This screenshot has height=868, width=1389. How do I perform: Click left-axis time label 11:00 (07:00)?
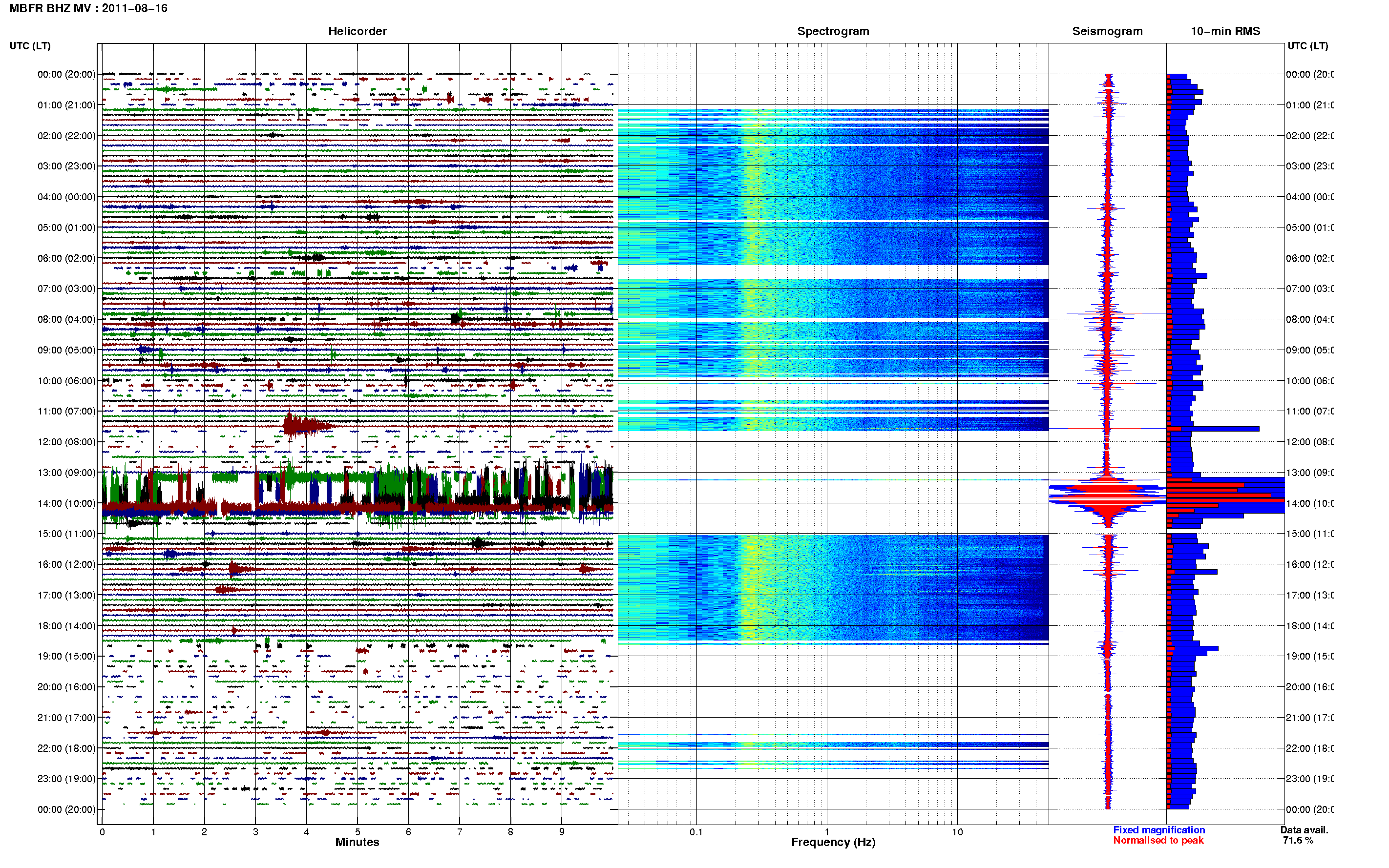[66, 411]
